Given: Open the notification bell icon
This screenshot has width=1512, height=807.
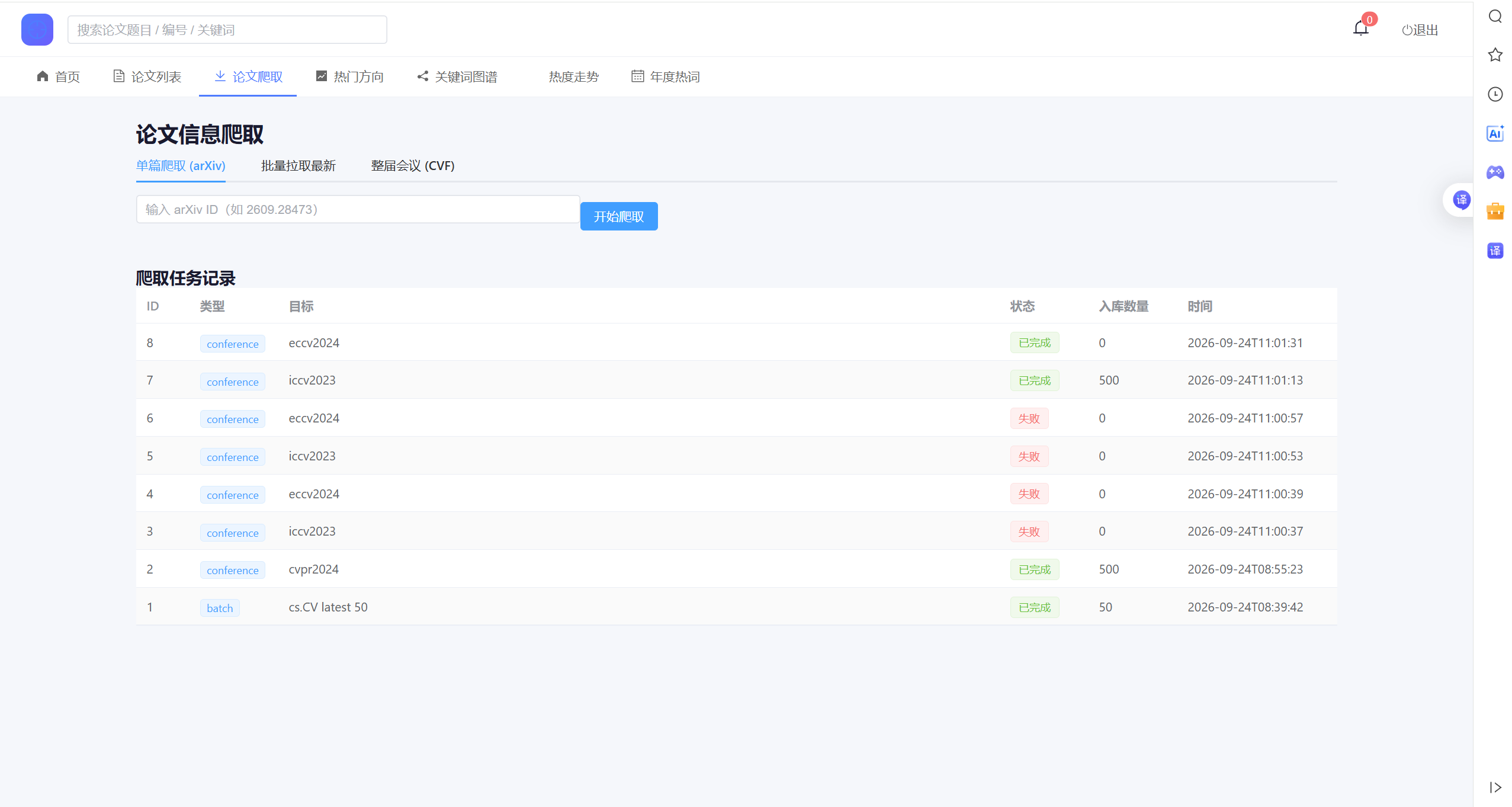Looking at the screenshot, I should [x=1360, y=28].
